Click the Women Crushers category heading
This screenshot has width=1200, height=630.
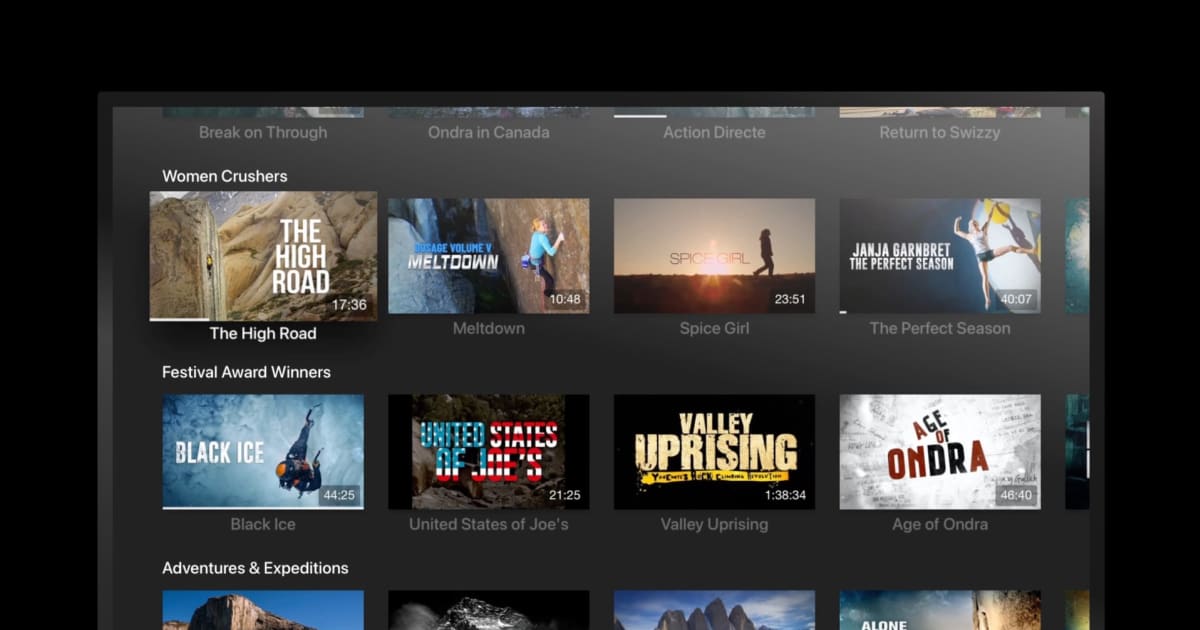[x=224, y=176]
